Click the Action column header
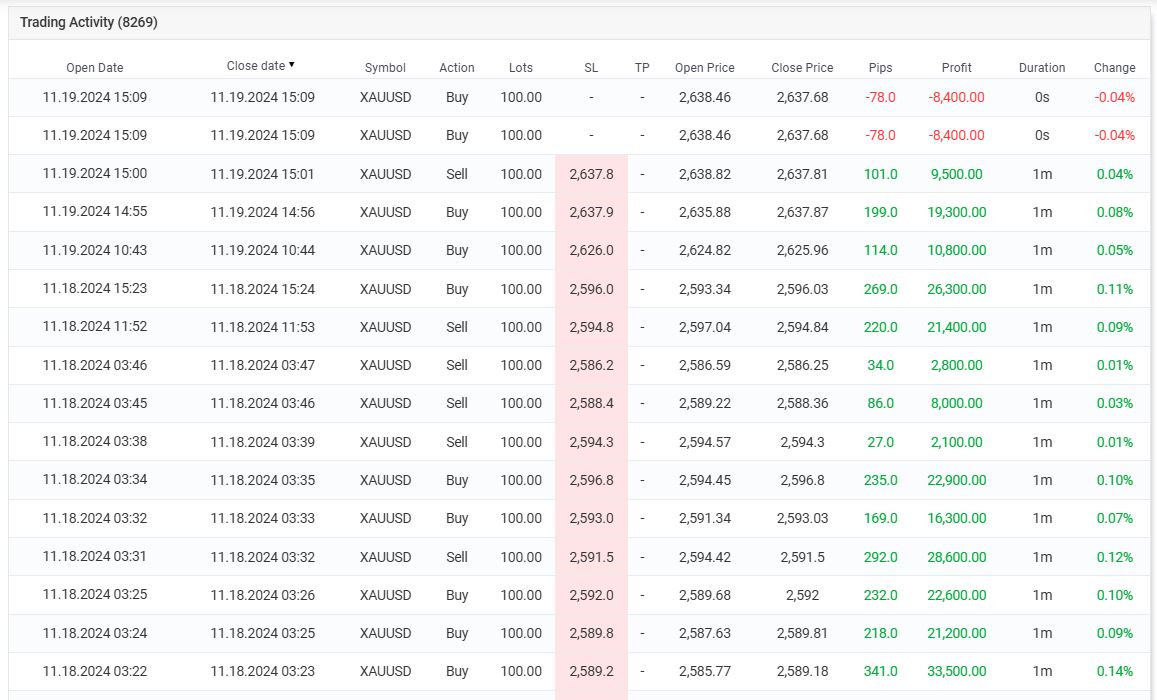The height and width of the screenshot is (700, 1157). tap(457, 68)
